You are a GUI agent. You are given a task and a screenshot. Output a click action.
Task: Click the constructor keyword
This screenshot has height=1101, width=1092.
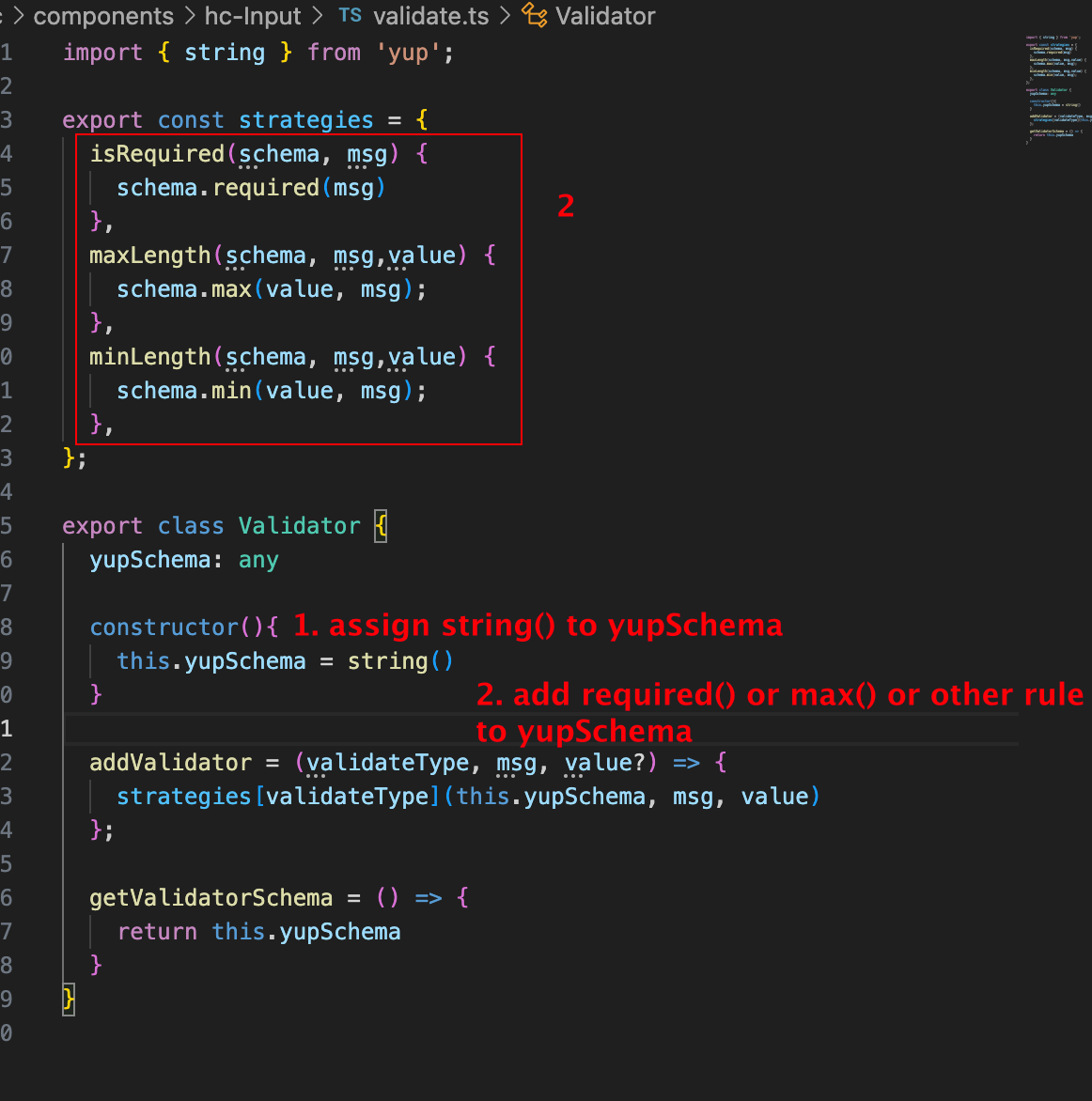(164, 627)
